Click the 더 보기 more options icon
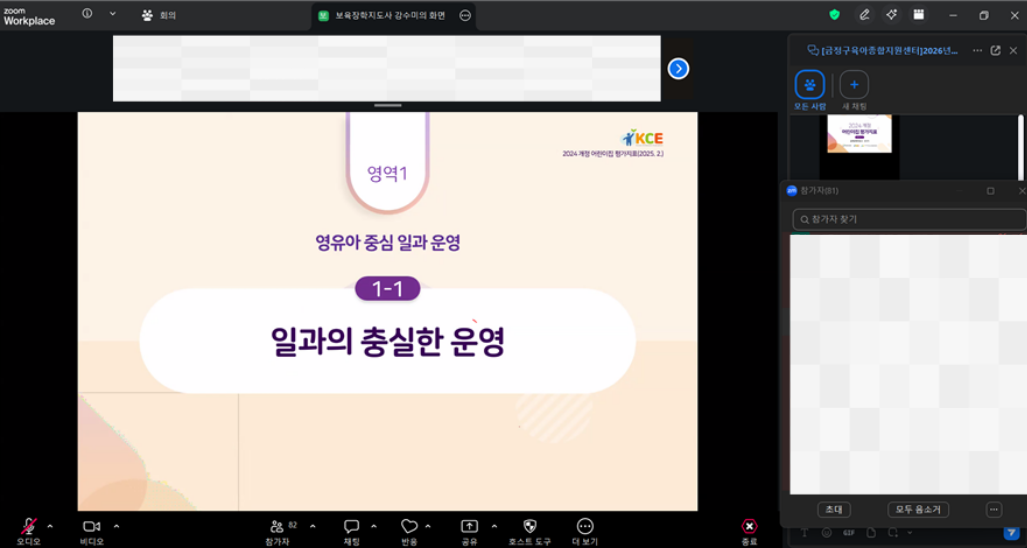The height and width of the screenshot is (548, 1027). [585, 526]
